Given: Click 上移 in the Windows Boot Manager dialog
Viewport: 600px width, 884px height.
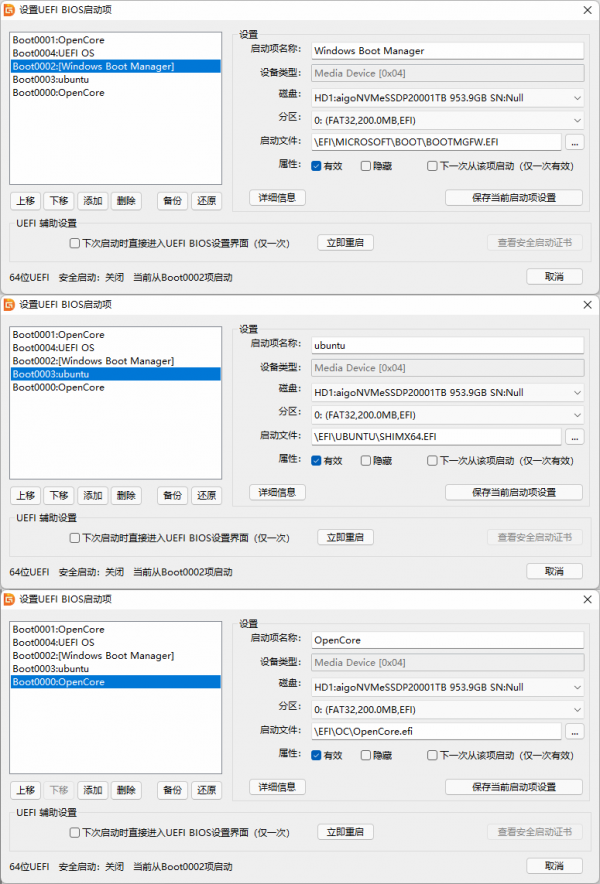Looking at the screenshot, I should (25, 201).
